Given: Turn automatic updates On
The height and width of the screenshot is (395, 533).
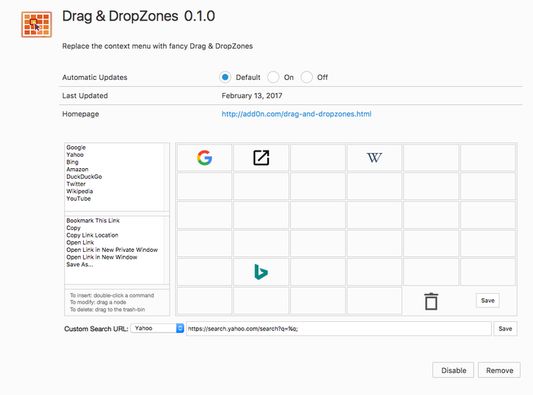Looking at the screenshot, I should [x=273, y=77].
